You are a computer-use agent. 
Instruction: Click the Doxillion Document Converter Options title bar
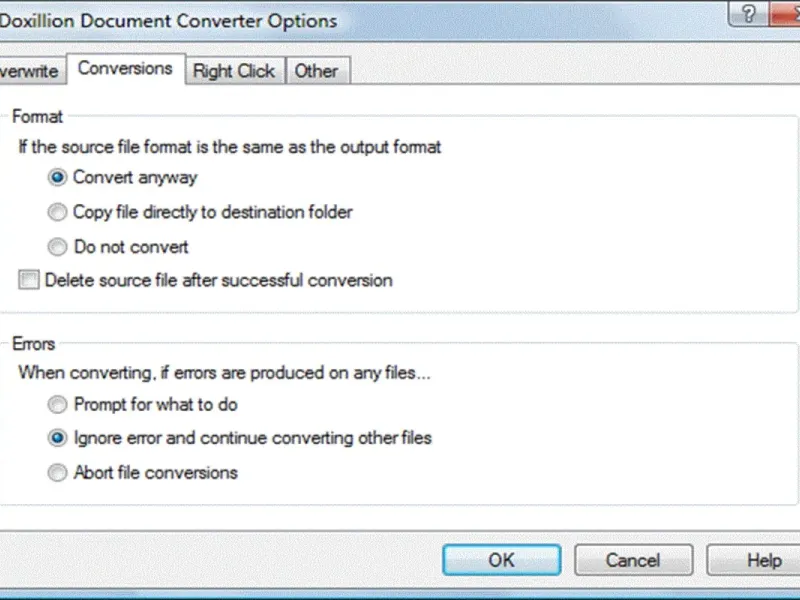pos(300,19)
